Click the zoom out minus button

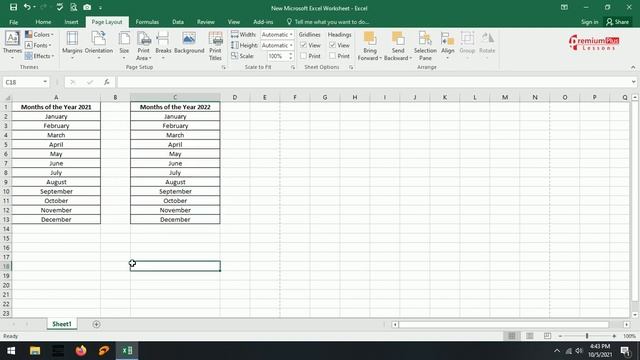click(x=560, y=336)
